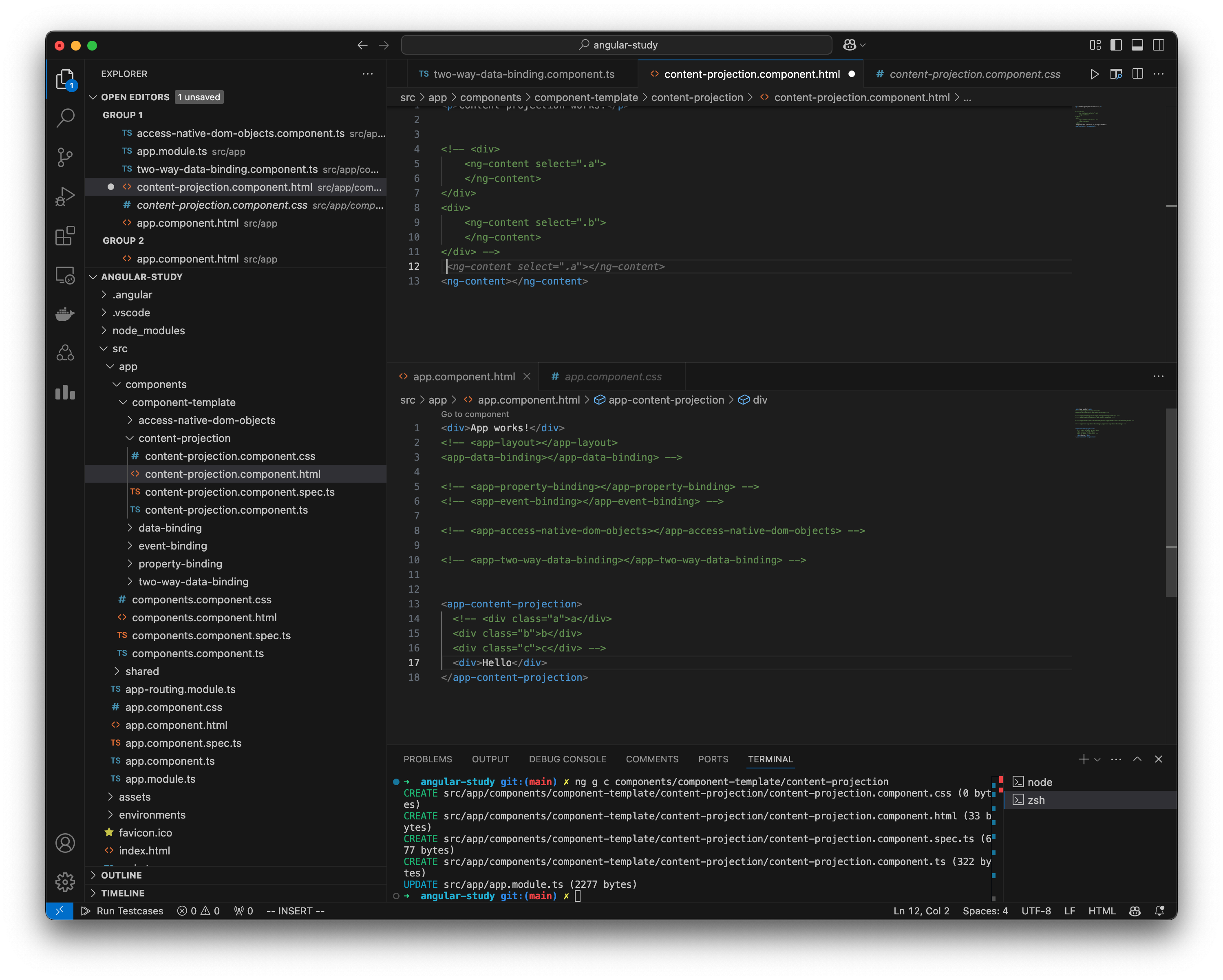Collapse the components folder
Screen dimensions: 1223x980
tap(156, 384)
